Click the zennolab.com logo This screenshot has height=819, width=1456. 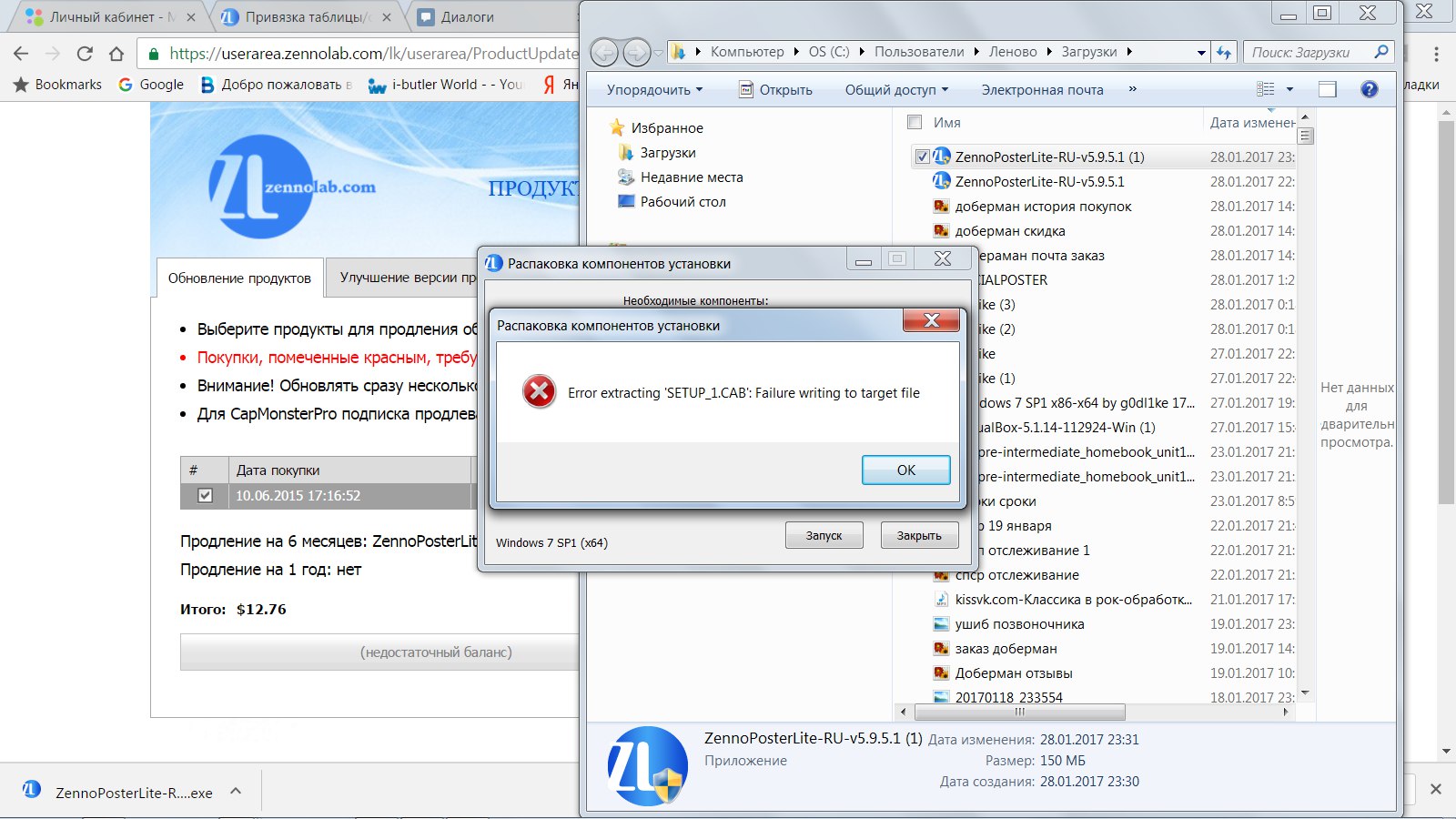tap(291, 187)
